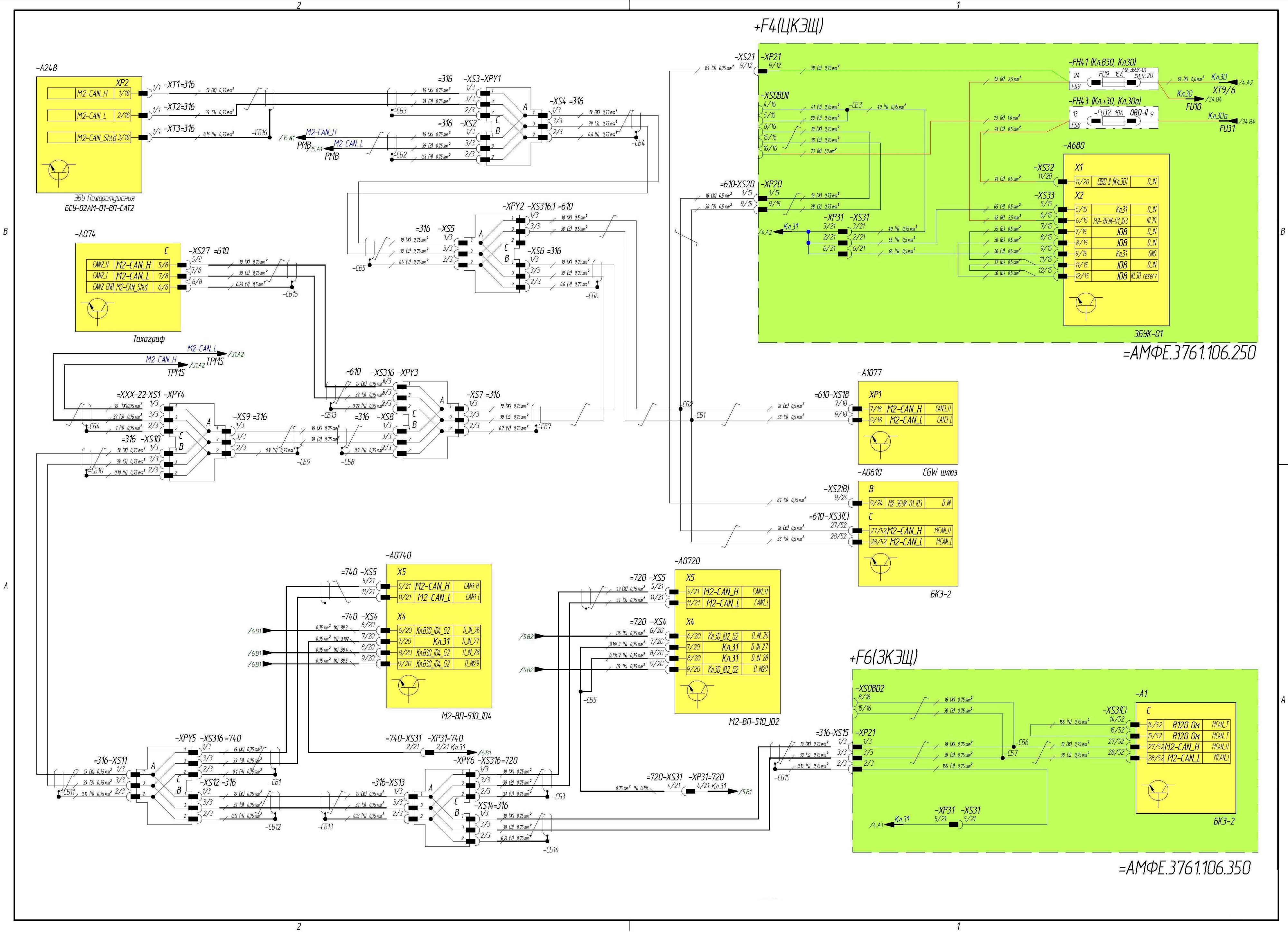Select the -XSOBD2 connector label
Screen dimensions: 1288x933
(x=869, y=688)
